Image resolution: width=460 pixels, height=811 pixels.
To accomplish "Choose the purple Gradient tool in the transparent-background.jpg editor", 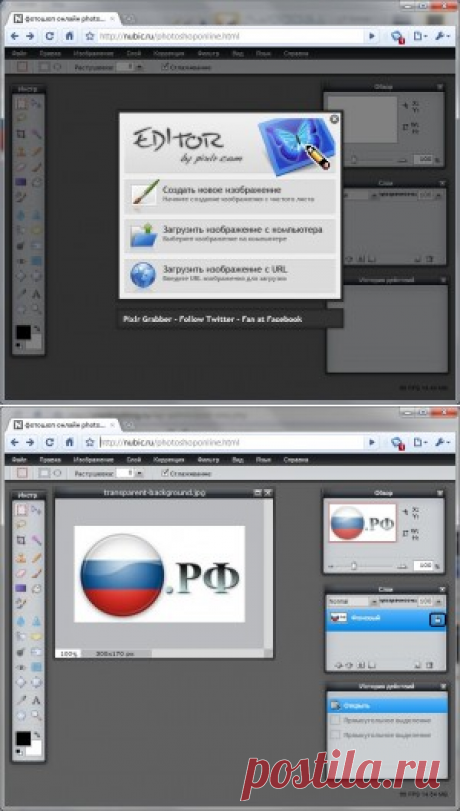I will [21, 589].
